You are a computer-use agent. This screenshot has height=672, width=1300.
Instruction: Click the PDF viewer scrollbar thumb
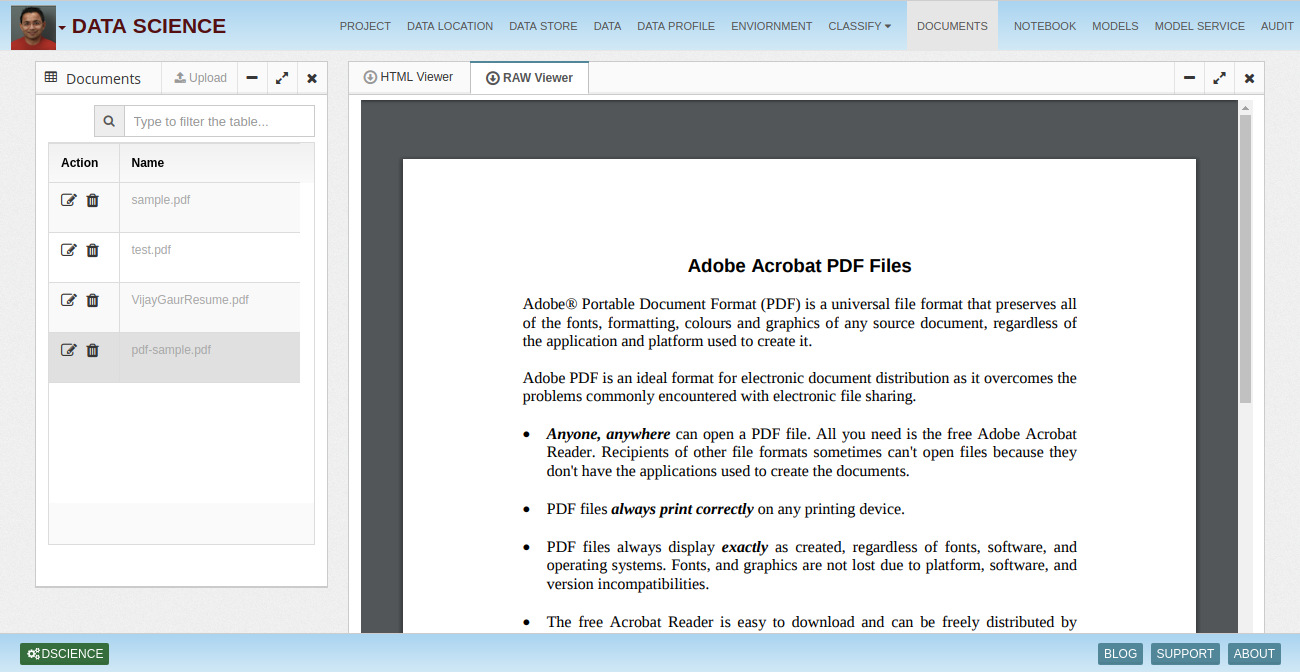coord(1245,258)
